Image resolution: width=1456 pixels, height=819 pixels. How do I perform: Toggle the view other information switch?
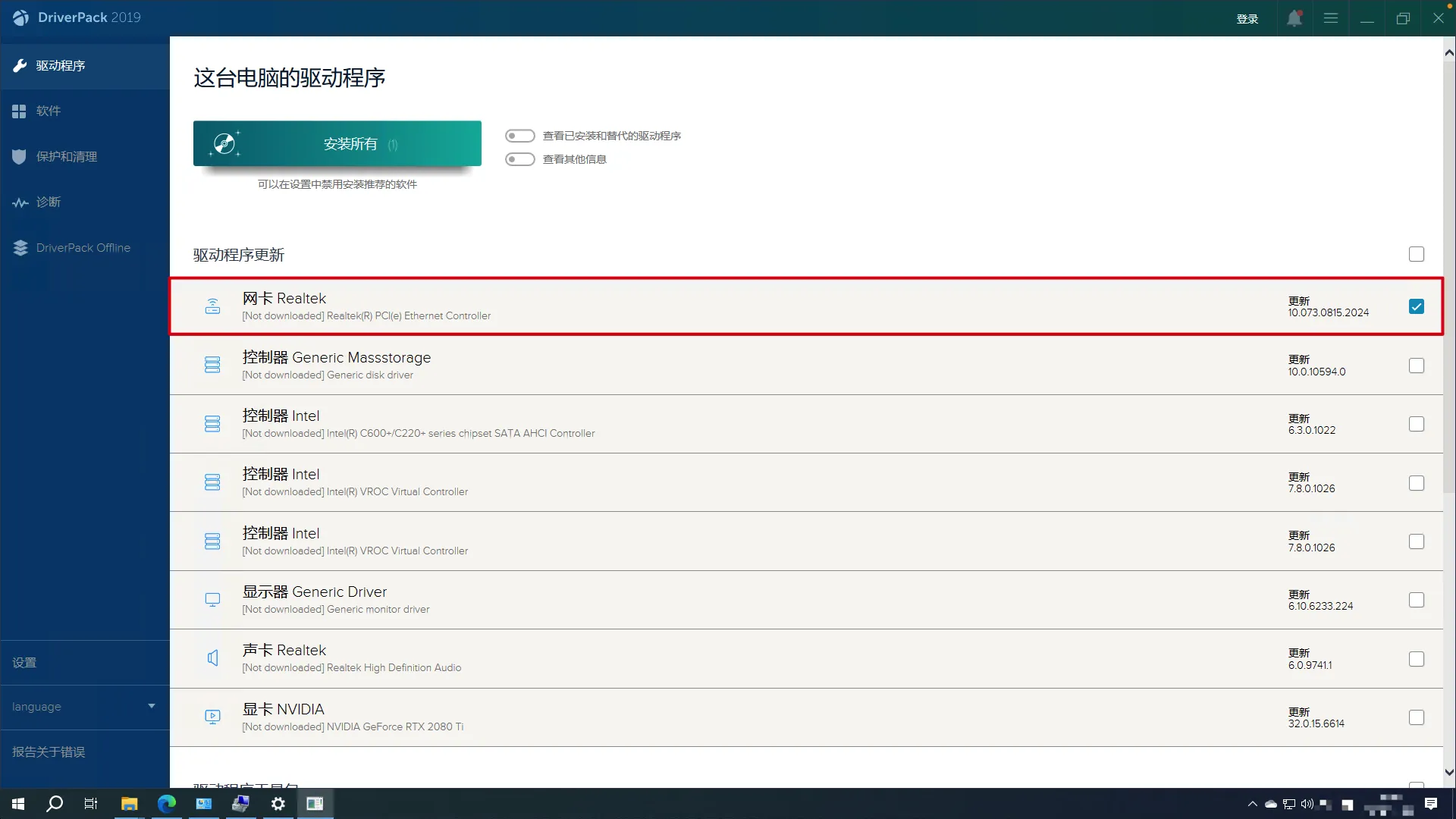click(520, 159)
